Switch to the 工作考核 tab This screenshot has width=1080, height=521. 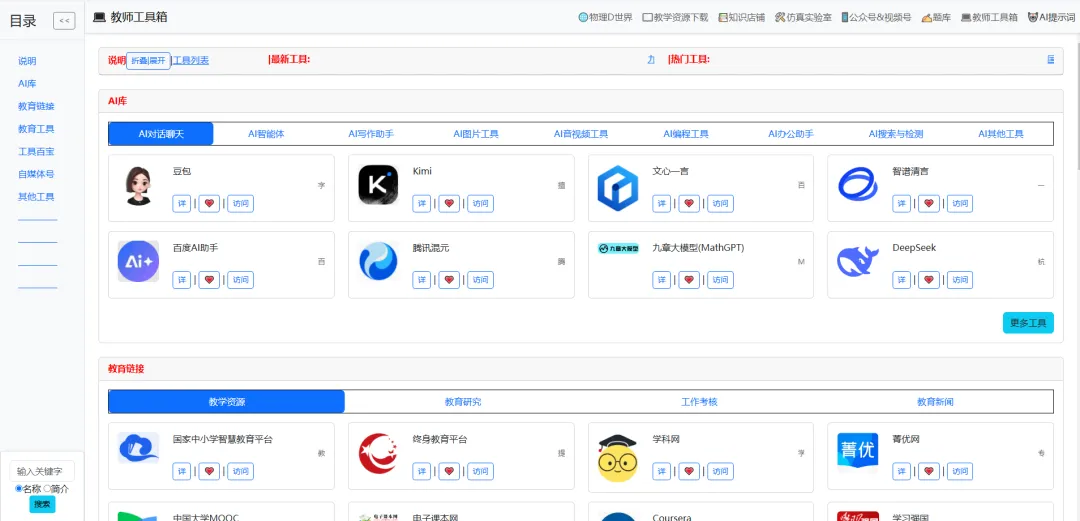(x=699, y=402)
